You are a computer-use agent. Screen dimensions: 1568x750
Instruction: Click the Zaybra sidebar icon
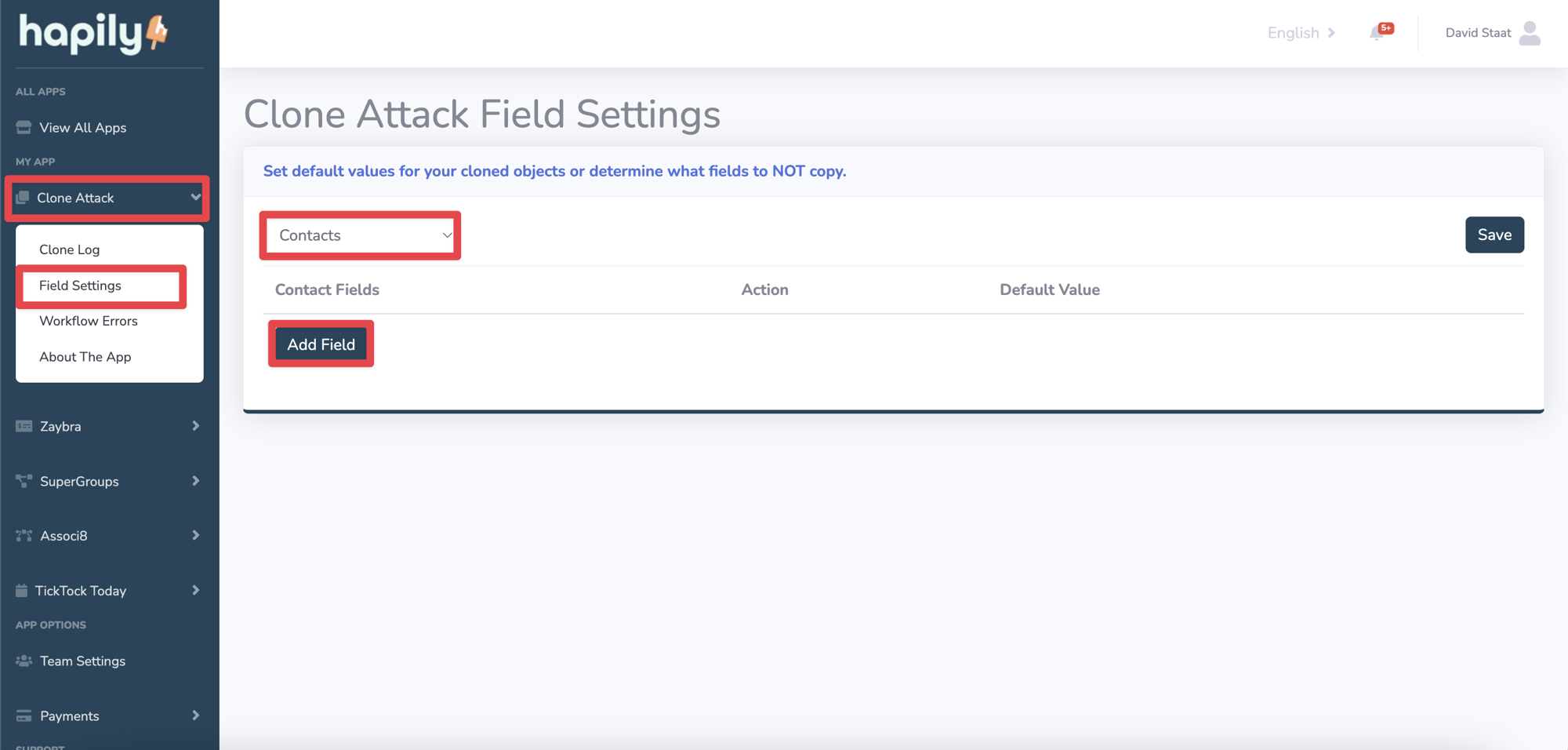click(22, 426)
